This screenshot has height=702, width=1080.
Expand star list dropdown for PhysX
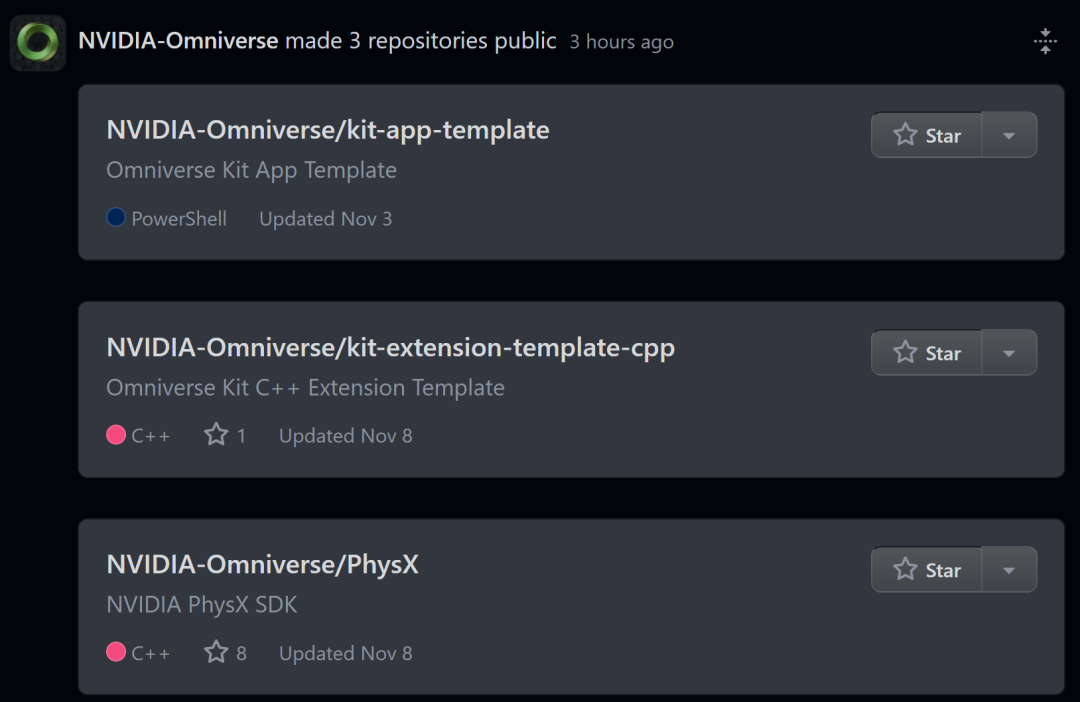1009,570
